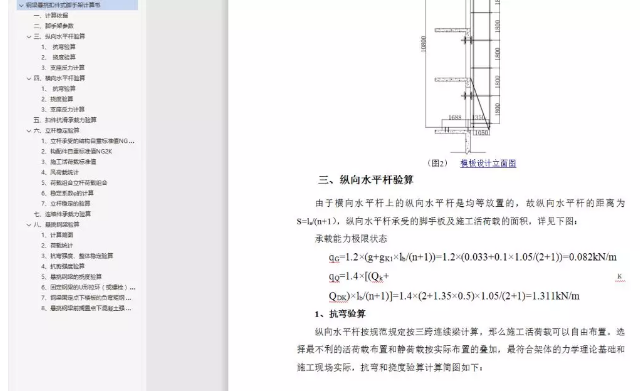Viewport: 640px width, 391px height.
Task: Go to 7、立杆稳定的验算 entry
Action: 66,203
